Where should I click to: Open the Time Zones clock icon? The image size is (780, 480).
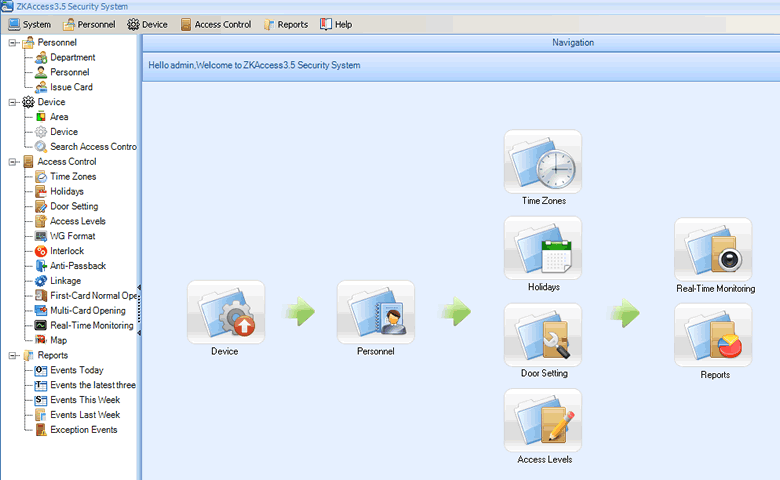pyautogui.click(x=543, y=162)
